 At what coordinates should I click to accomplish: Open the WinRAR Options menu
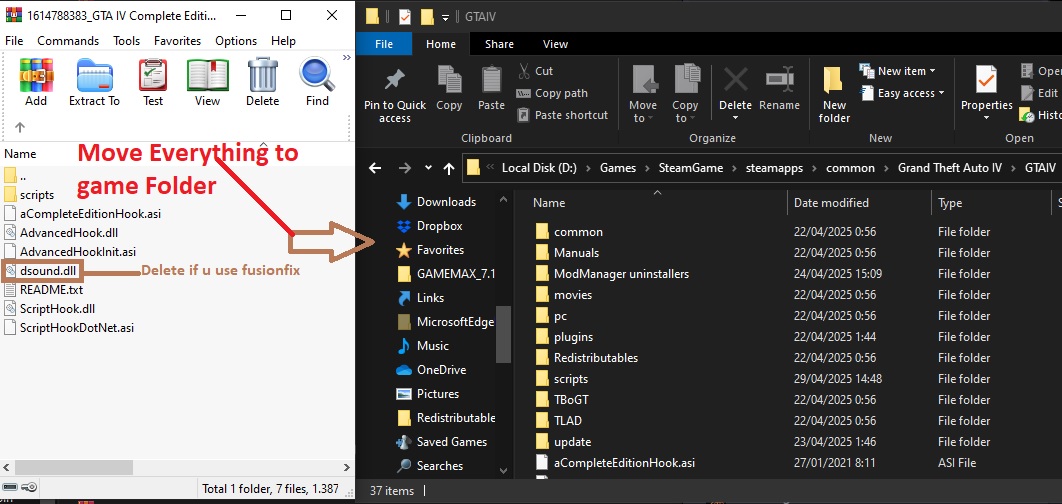point(236,41)
